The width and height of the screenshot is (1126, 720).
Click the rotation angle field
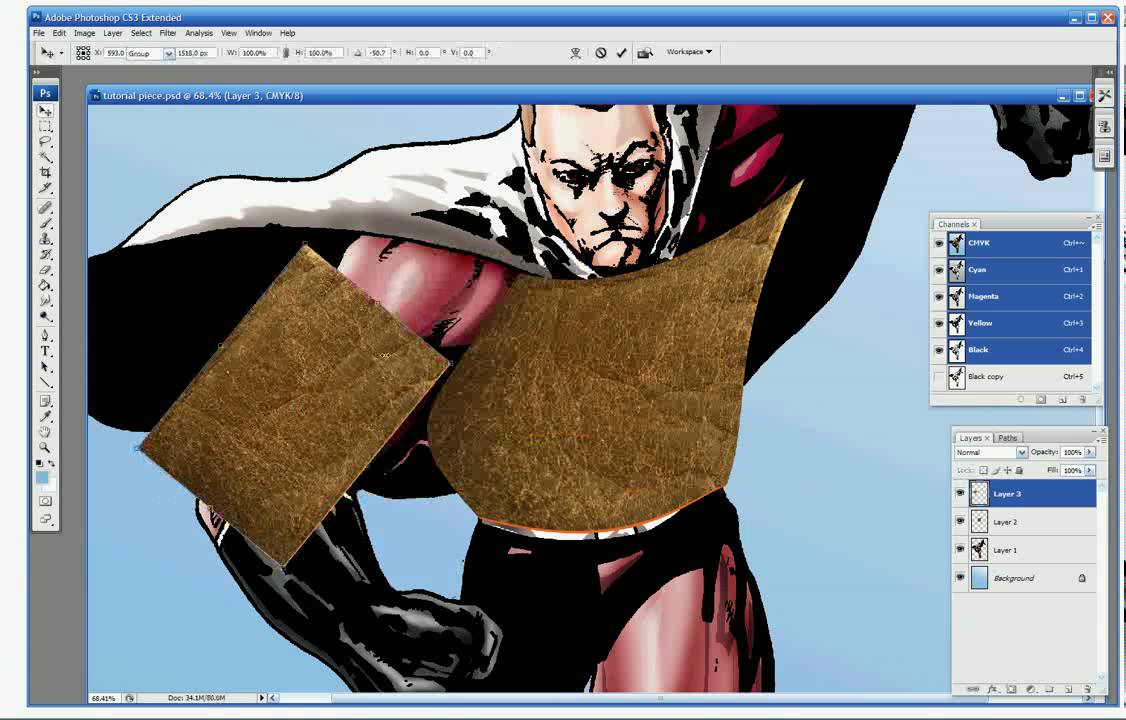click(x=378, y=53)
